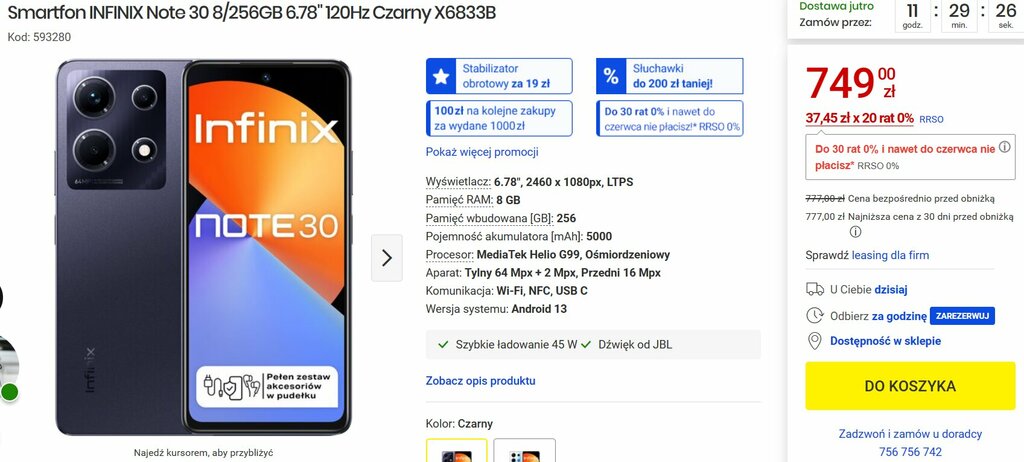Screen dimensions: 1024x462
Task: Select the black color variant thumbnail
Action: click(x=456, y=450)
